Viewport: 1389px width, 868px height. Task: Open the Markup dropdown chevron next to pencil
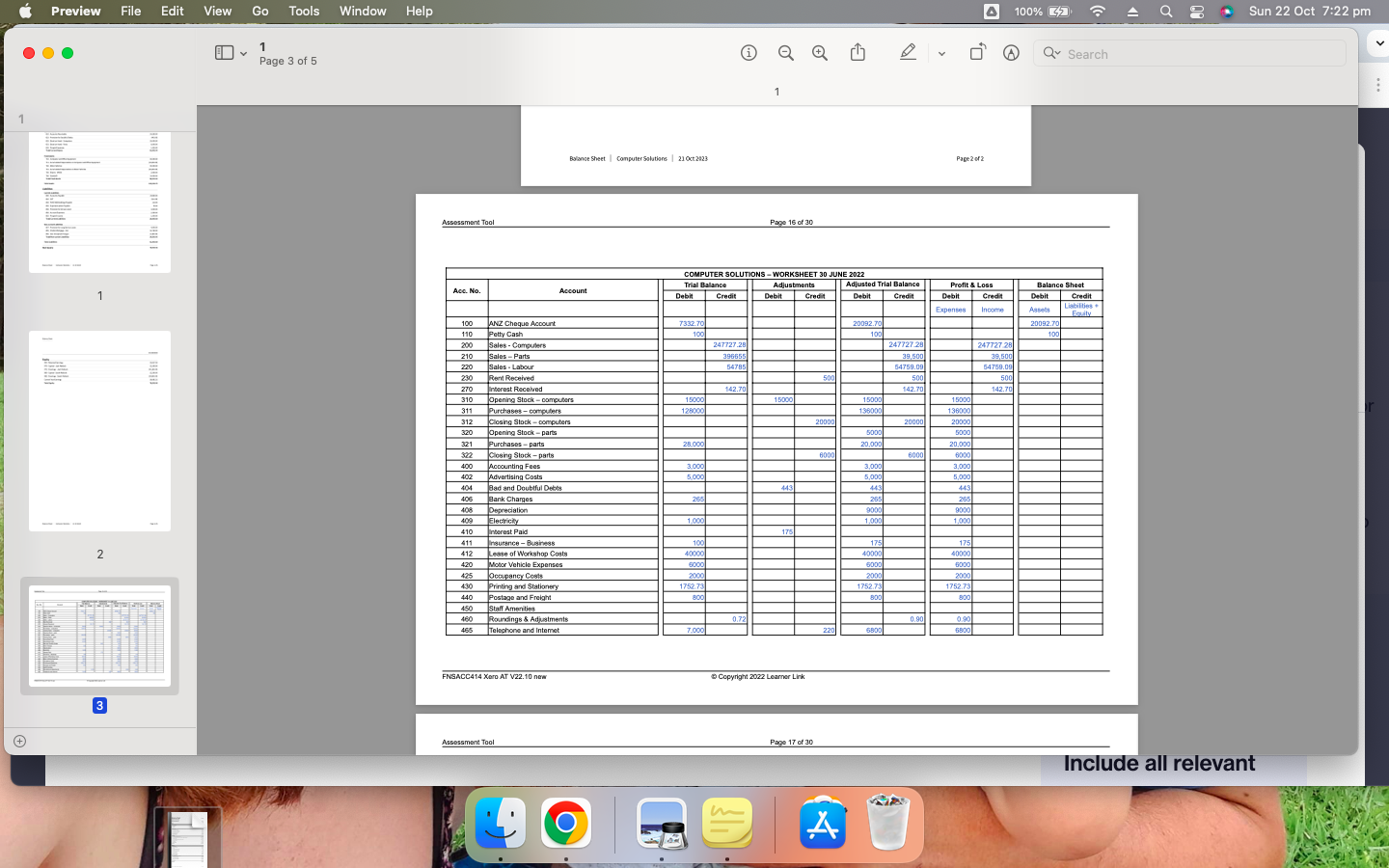click(x=940, y=53)
